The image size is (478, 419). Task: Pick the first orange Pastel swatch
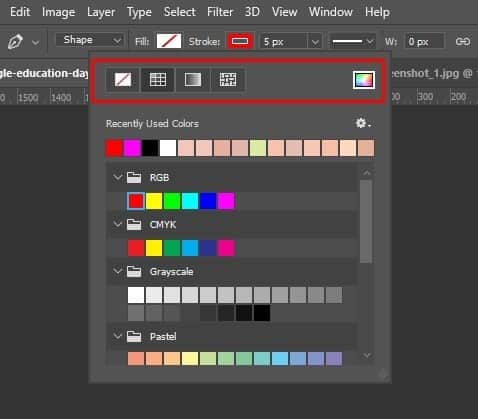click(x=136, y=359)
